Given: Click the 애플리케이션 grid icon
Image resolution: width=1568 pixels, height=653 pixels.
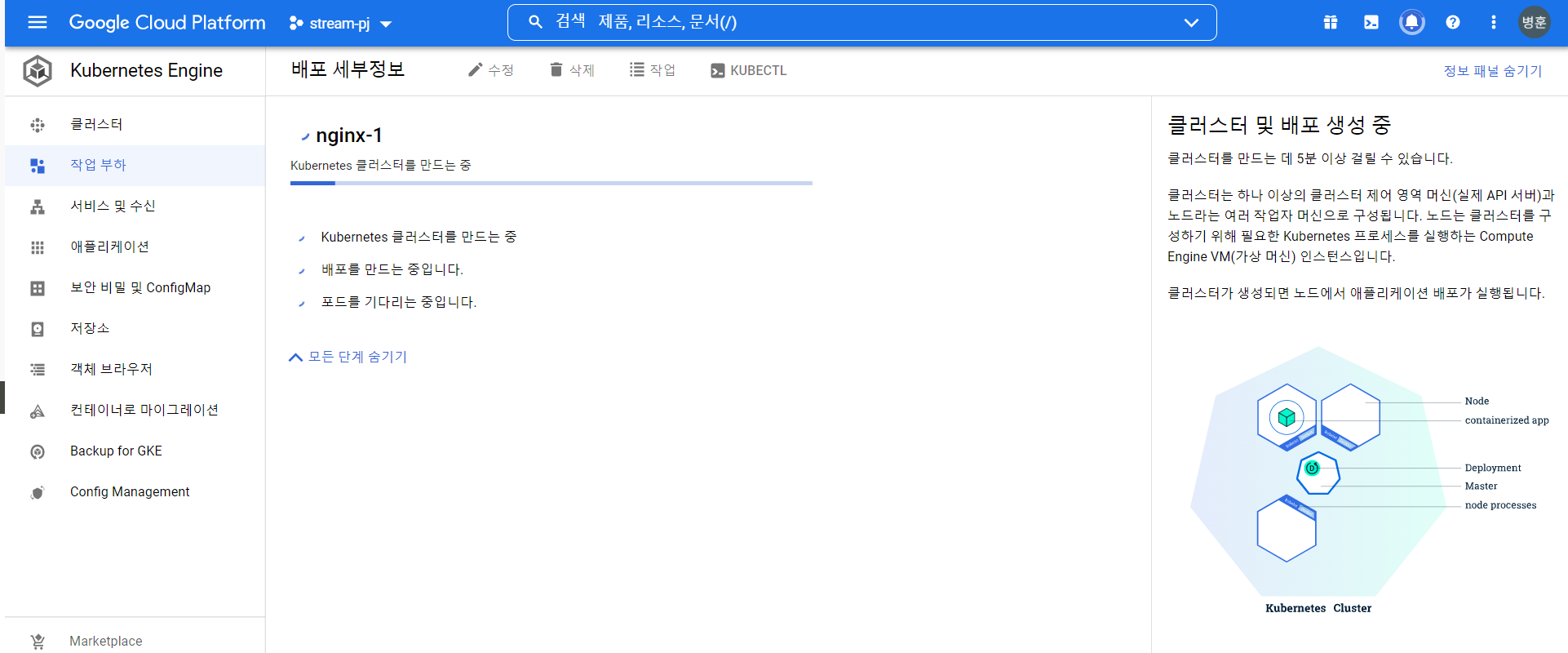Looking at the screenshot, I should pos(38,247).
